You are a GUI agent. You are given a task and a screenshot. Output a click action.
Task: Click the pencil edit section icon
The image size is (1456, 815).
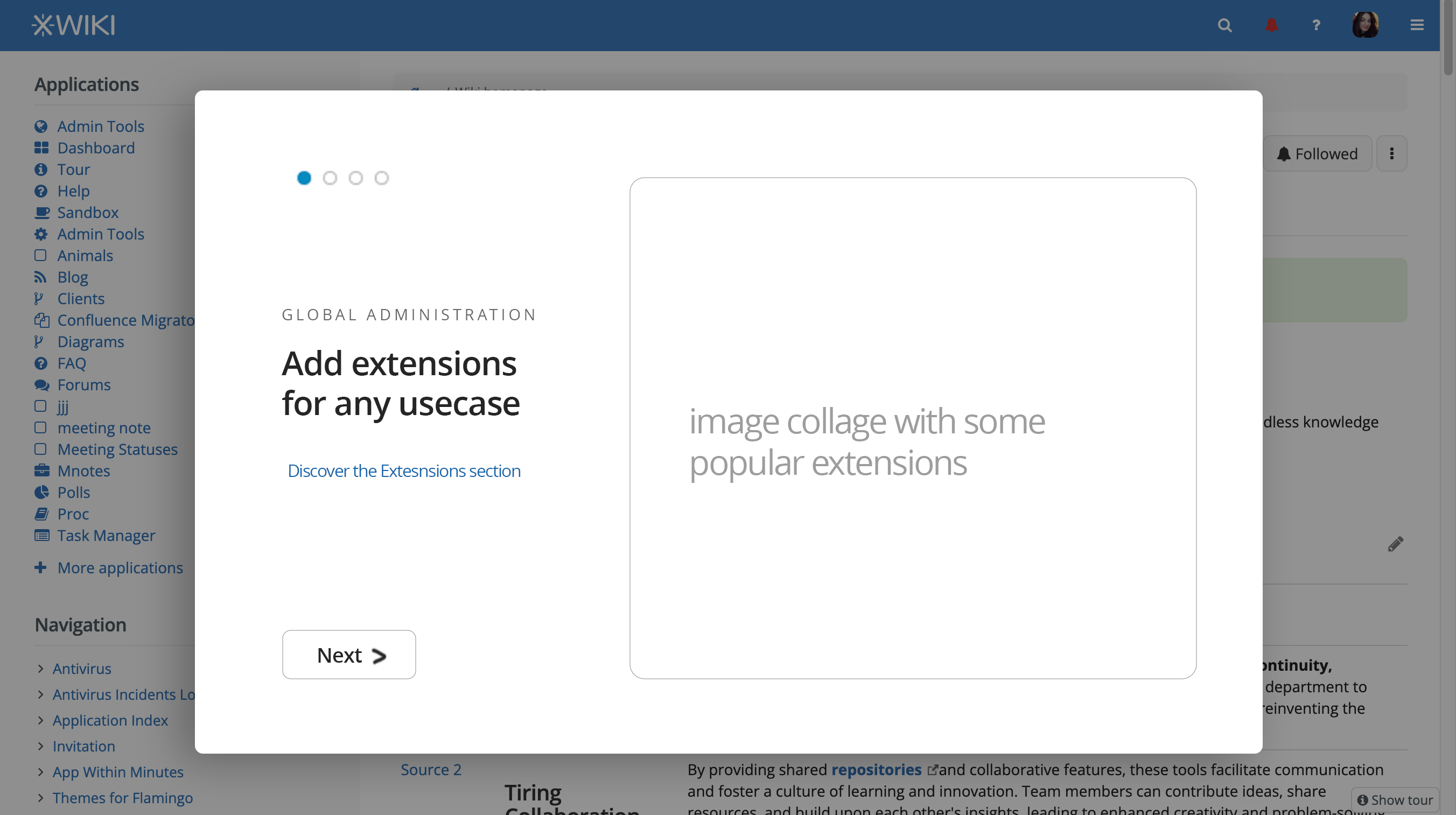(1395, 544)
